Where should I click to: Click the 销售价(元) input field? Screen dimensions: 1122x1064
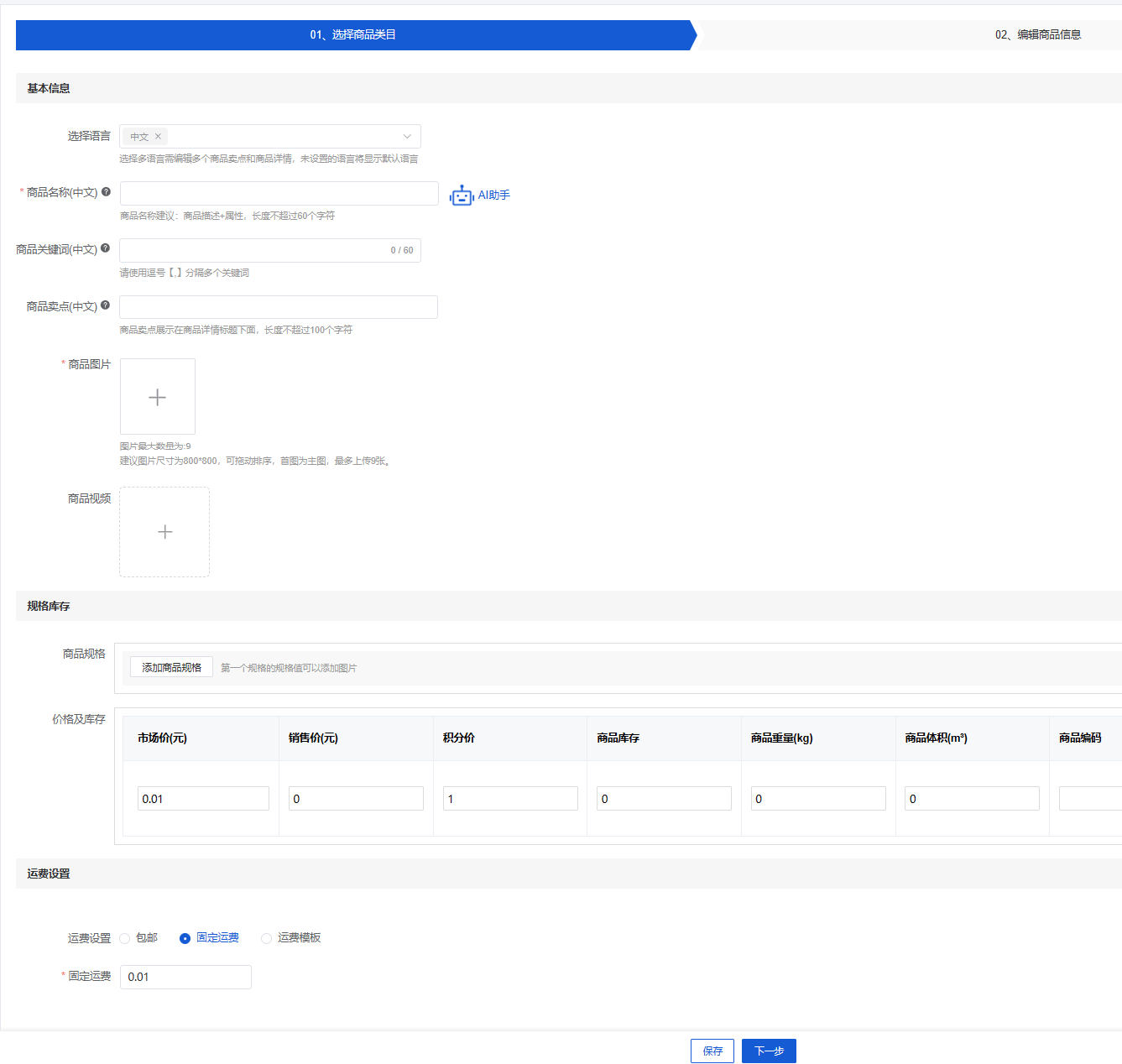pyautogui.click(x=356, y=798)
